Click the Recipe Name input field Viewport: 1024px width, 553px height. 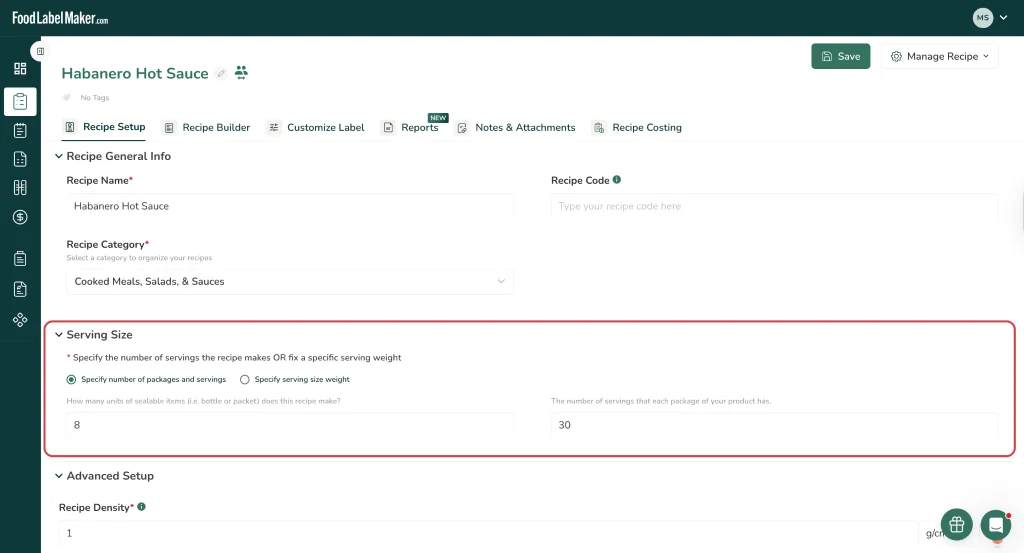tap(290, 206)
